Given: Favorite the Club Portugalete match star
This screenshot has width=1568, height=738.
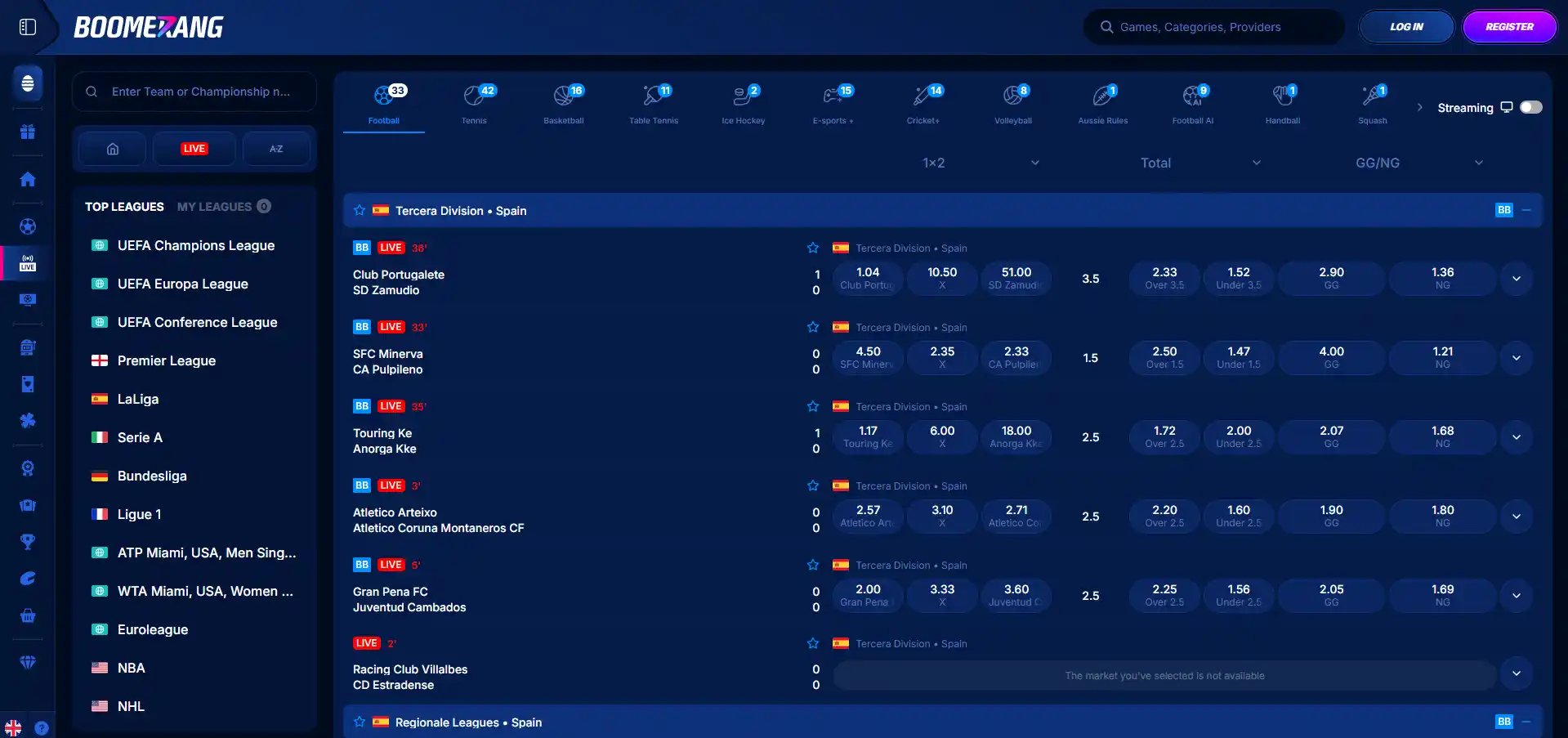Looking at the screenshot, I should 813,248.
